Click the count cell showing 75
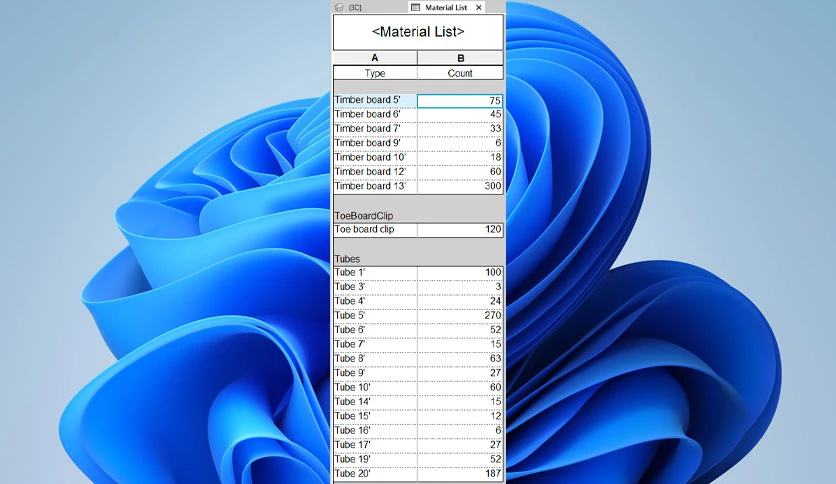This screenshot has width=836, height=484. tap(460, 100)
